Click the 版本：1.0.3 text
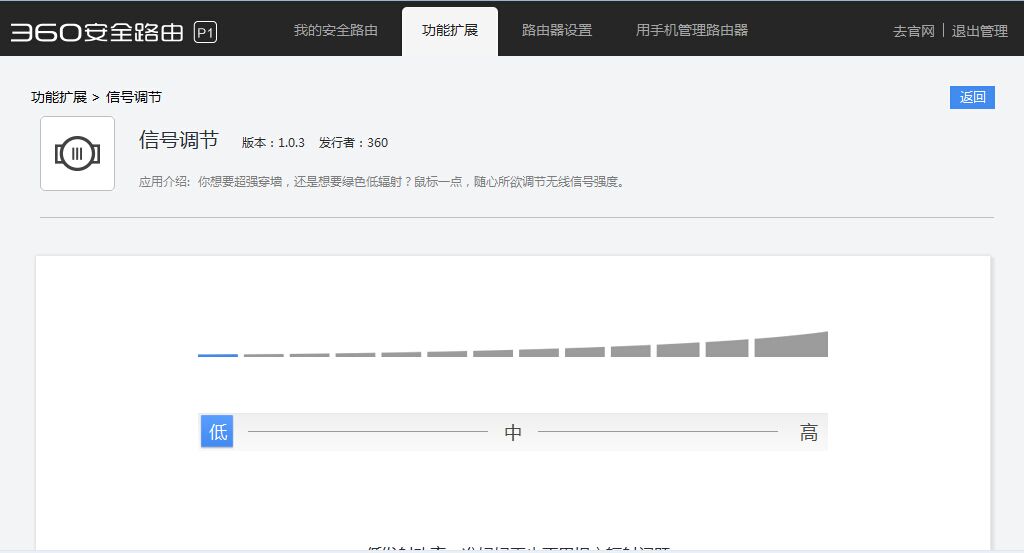 pos(273,142)
